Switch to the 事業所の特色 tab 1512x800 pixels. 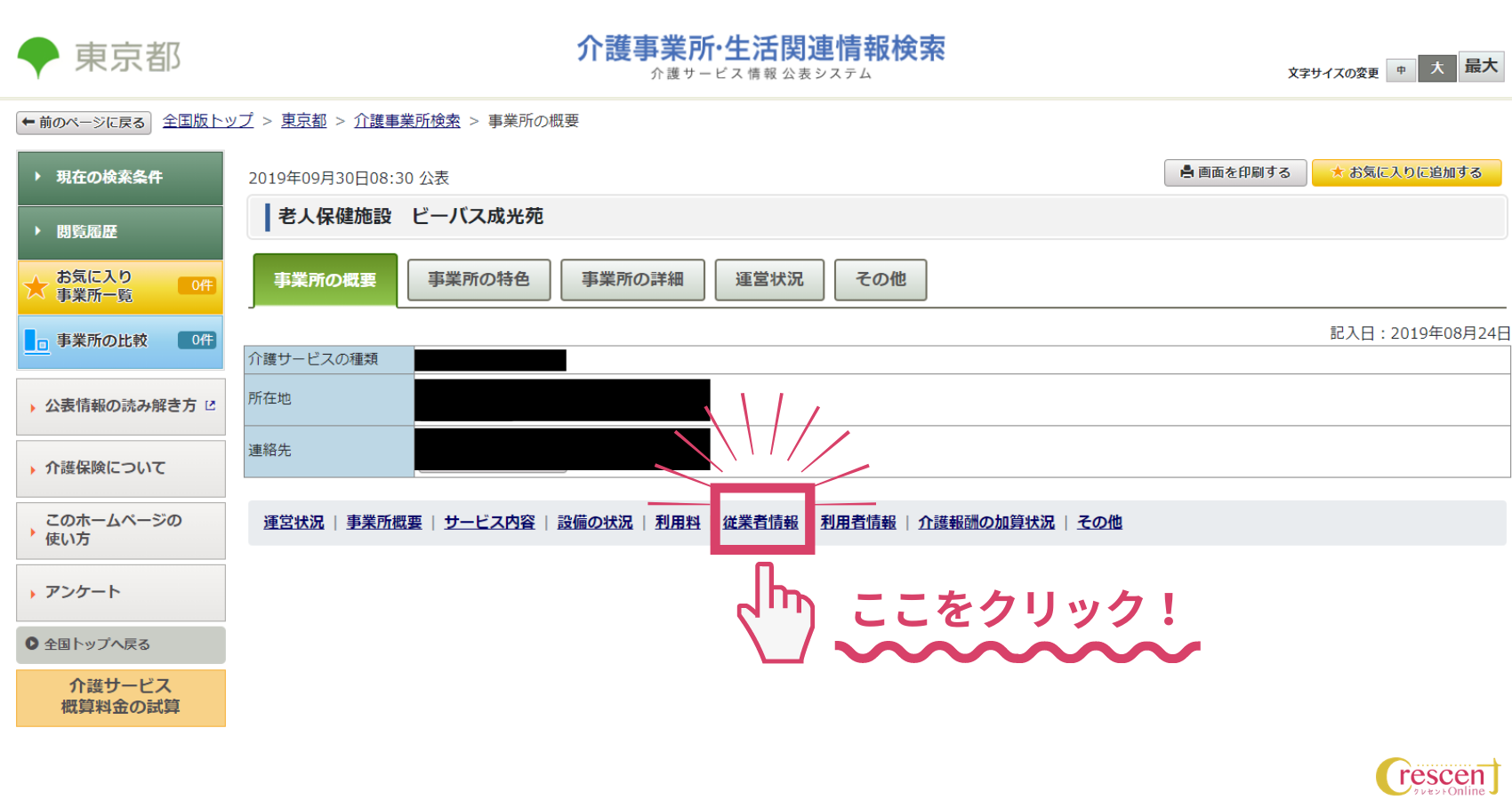(479, 279)
